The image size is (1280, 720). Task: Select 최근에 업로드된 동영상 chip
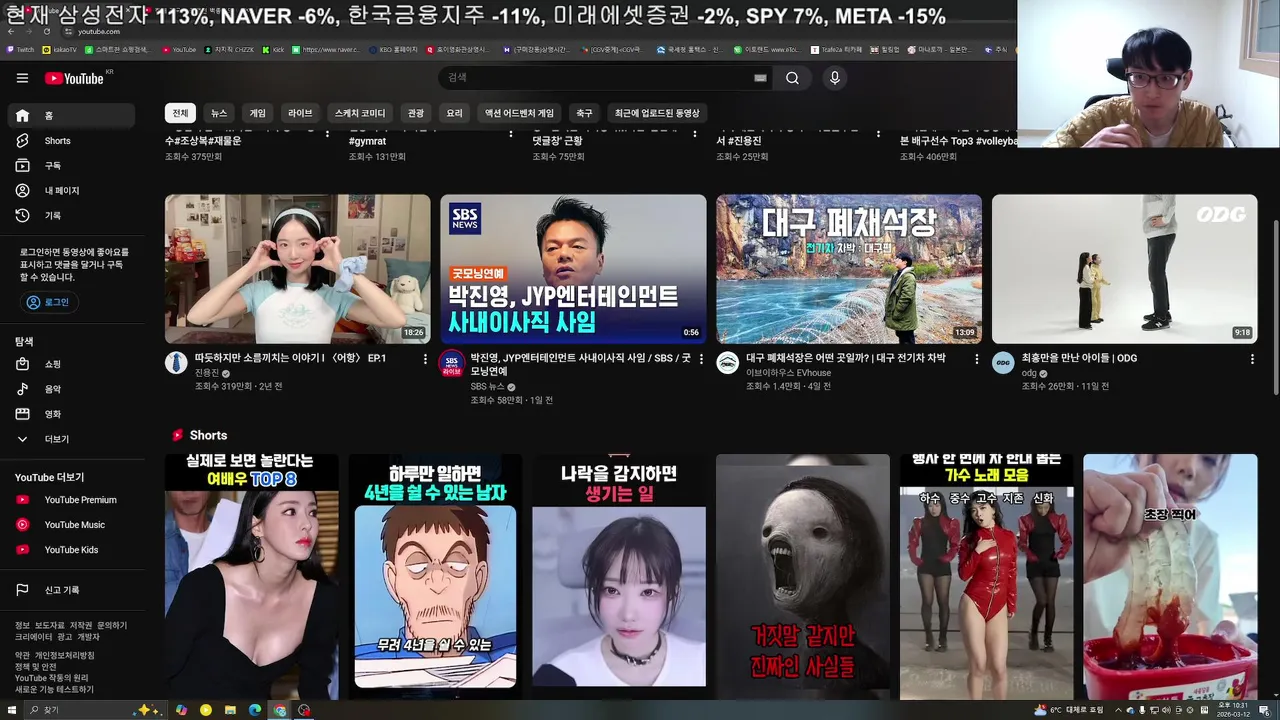[657, 113]
